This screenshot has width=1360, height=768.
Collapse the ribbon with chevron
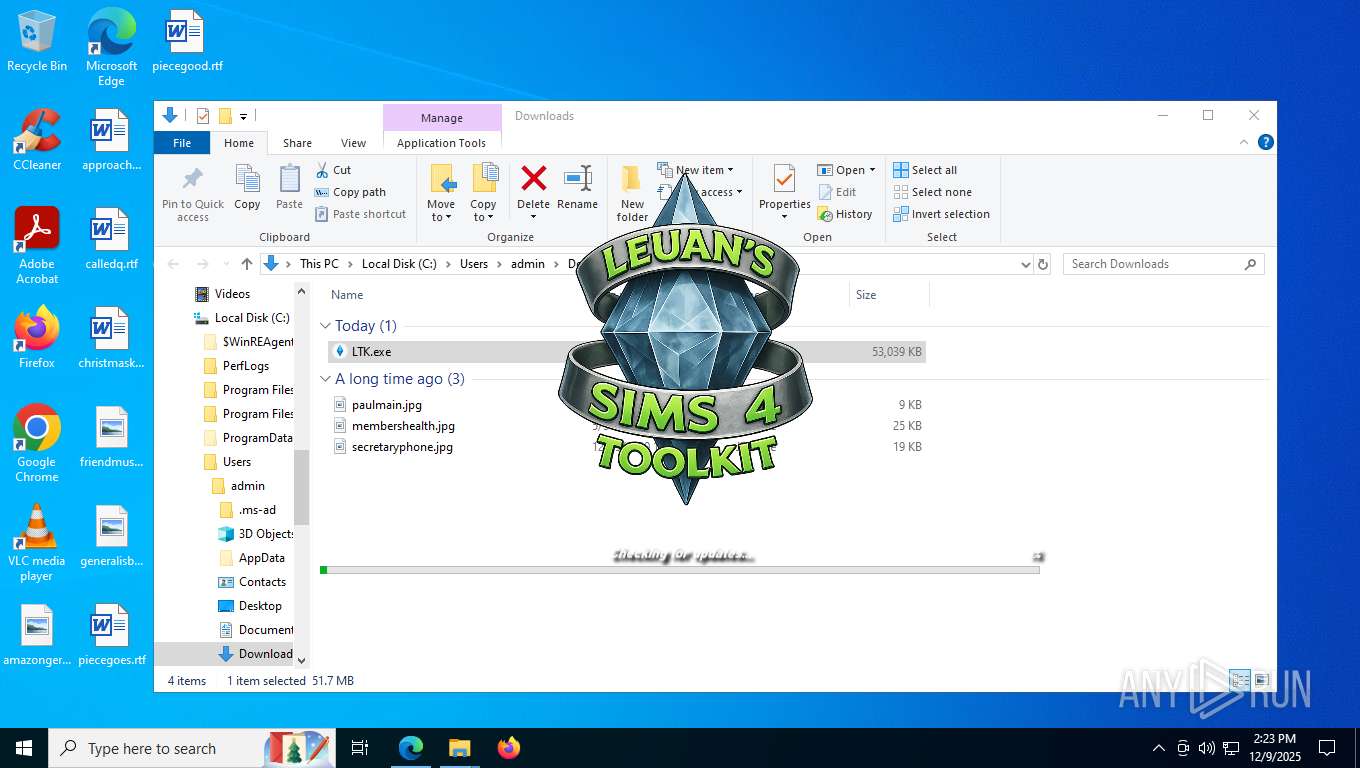[1245, 143]
